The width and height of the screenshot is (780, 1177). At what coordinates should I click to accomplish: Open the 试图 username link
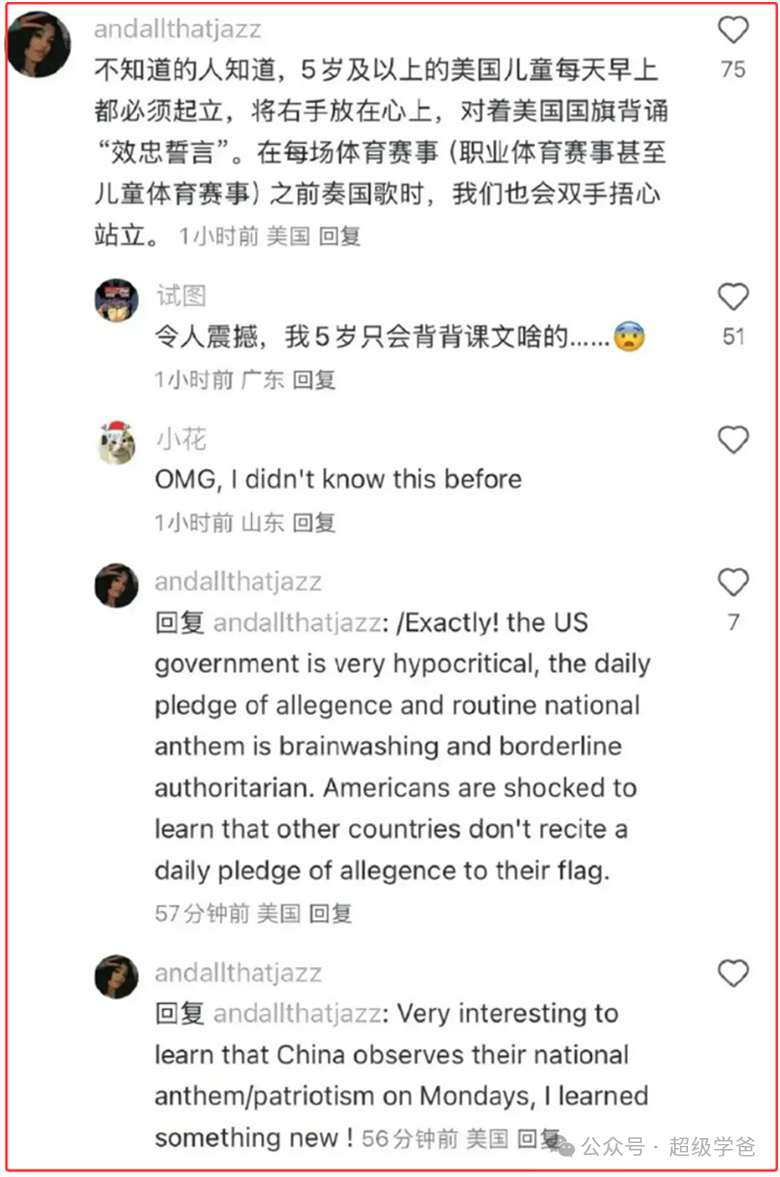click(x=181, y=296)
